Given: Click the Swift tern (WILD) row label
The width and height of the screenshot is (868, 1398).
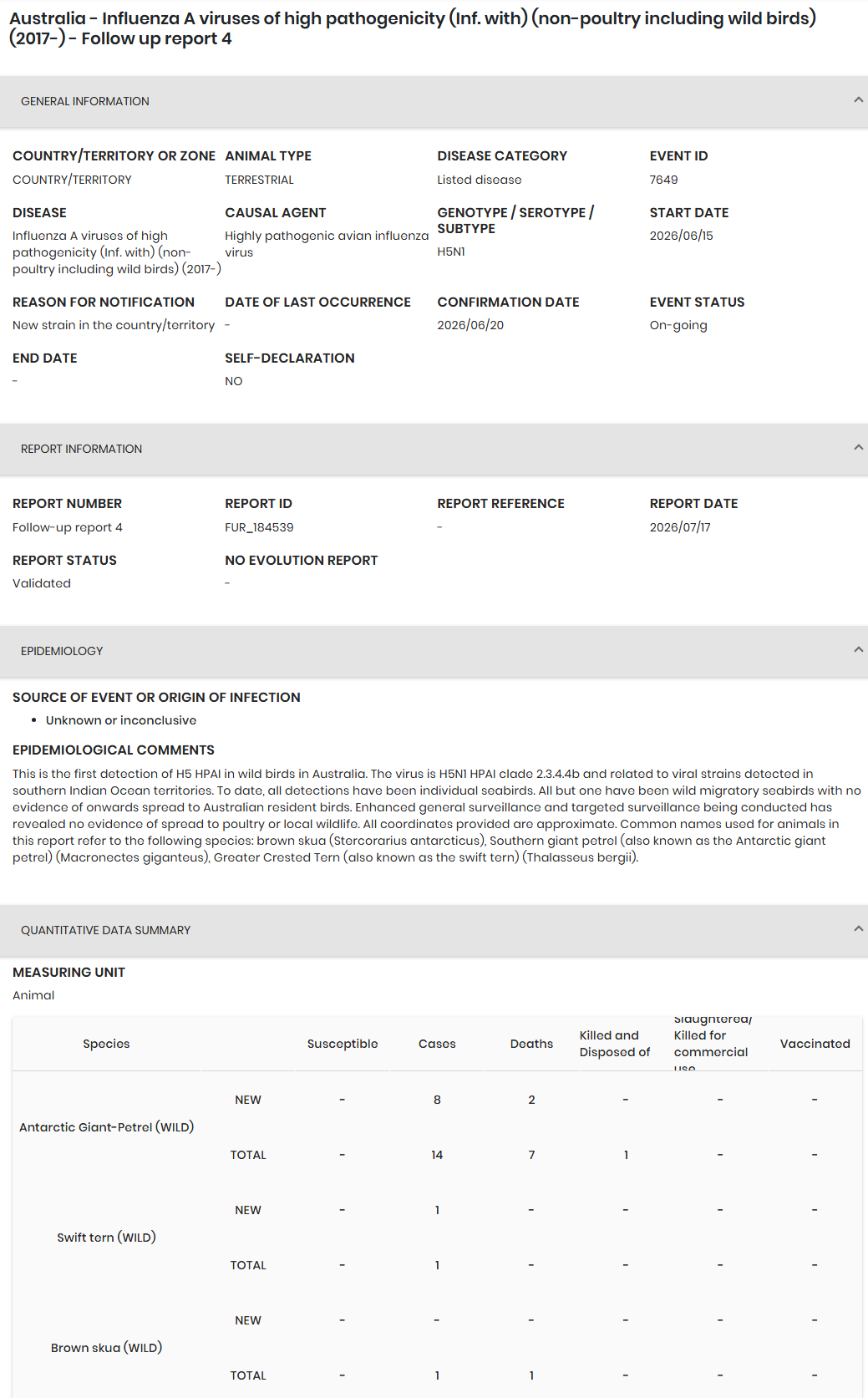Looking at the screenshot, I should tap(106, 1238).
